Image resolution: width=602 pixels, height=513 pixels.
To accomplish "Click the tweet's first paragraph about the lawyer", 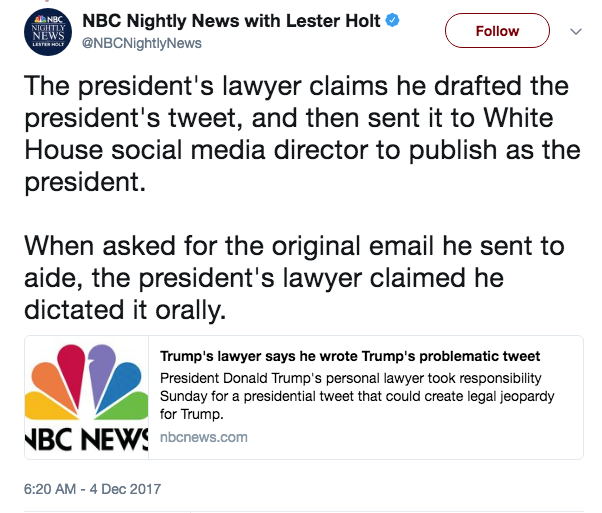I will pos(302,134).
